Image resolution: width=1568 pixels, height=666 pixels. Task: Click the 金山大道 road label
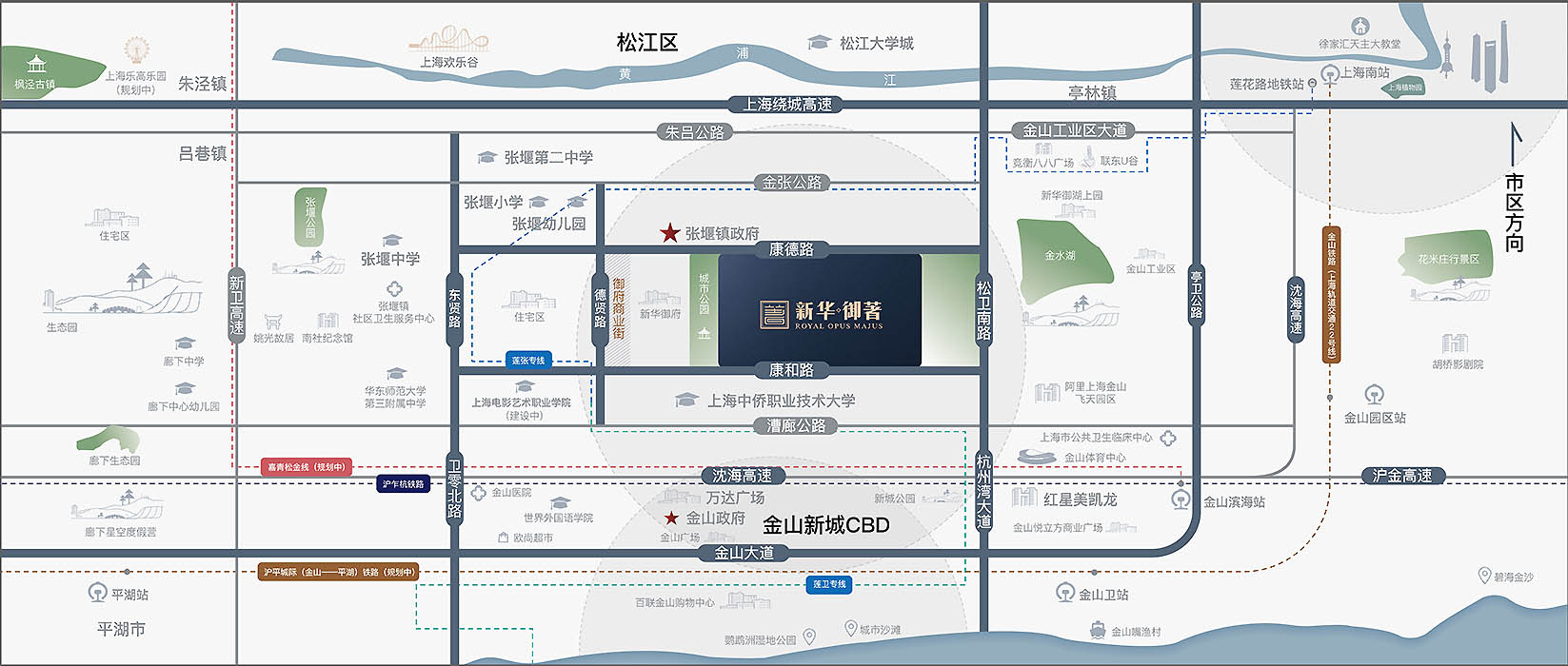tap(744, 553)
